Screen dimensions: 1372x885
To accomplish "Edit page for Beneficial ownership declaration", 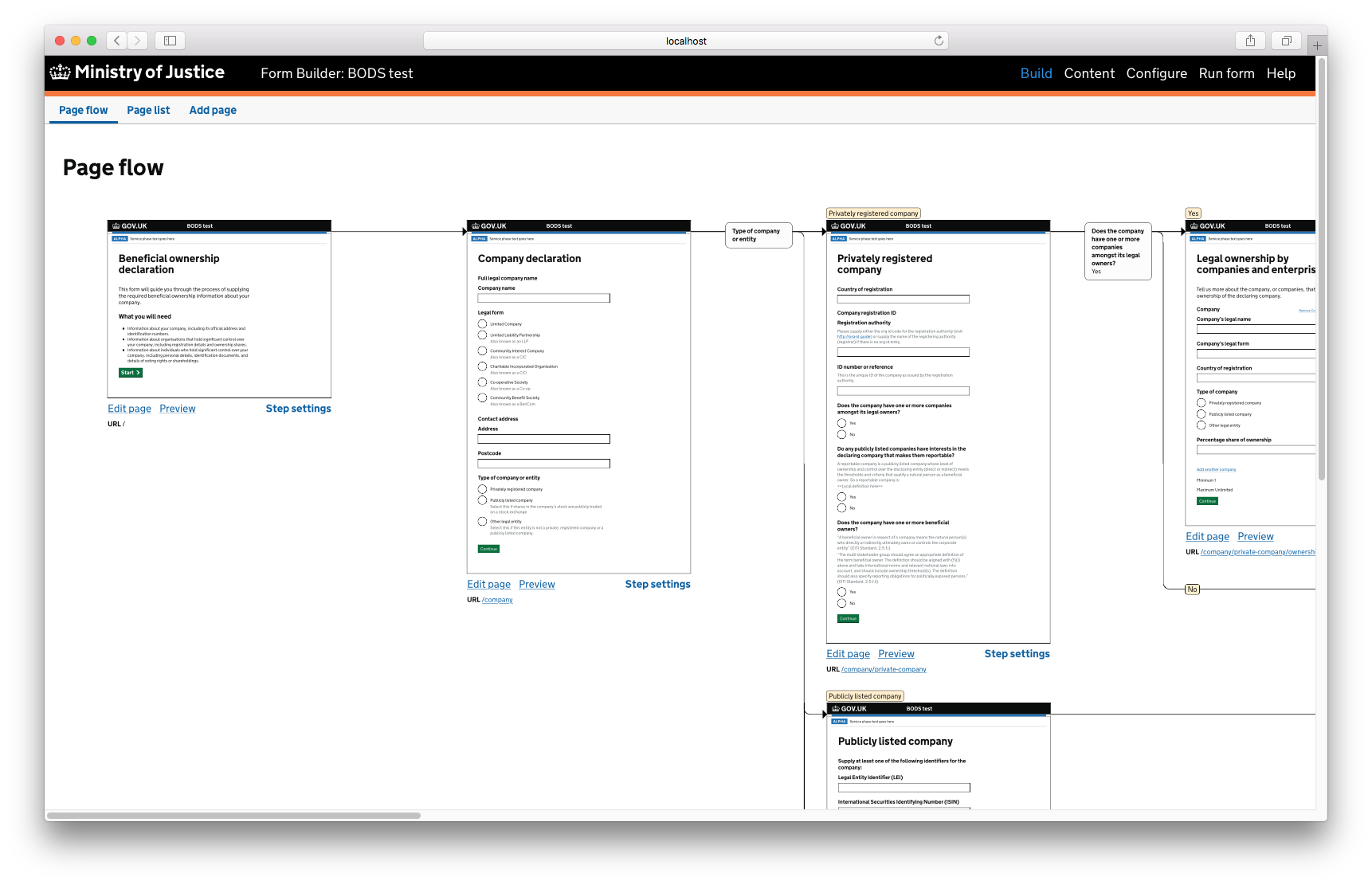I will (129, 409).
